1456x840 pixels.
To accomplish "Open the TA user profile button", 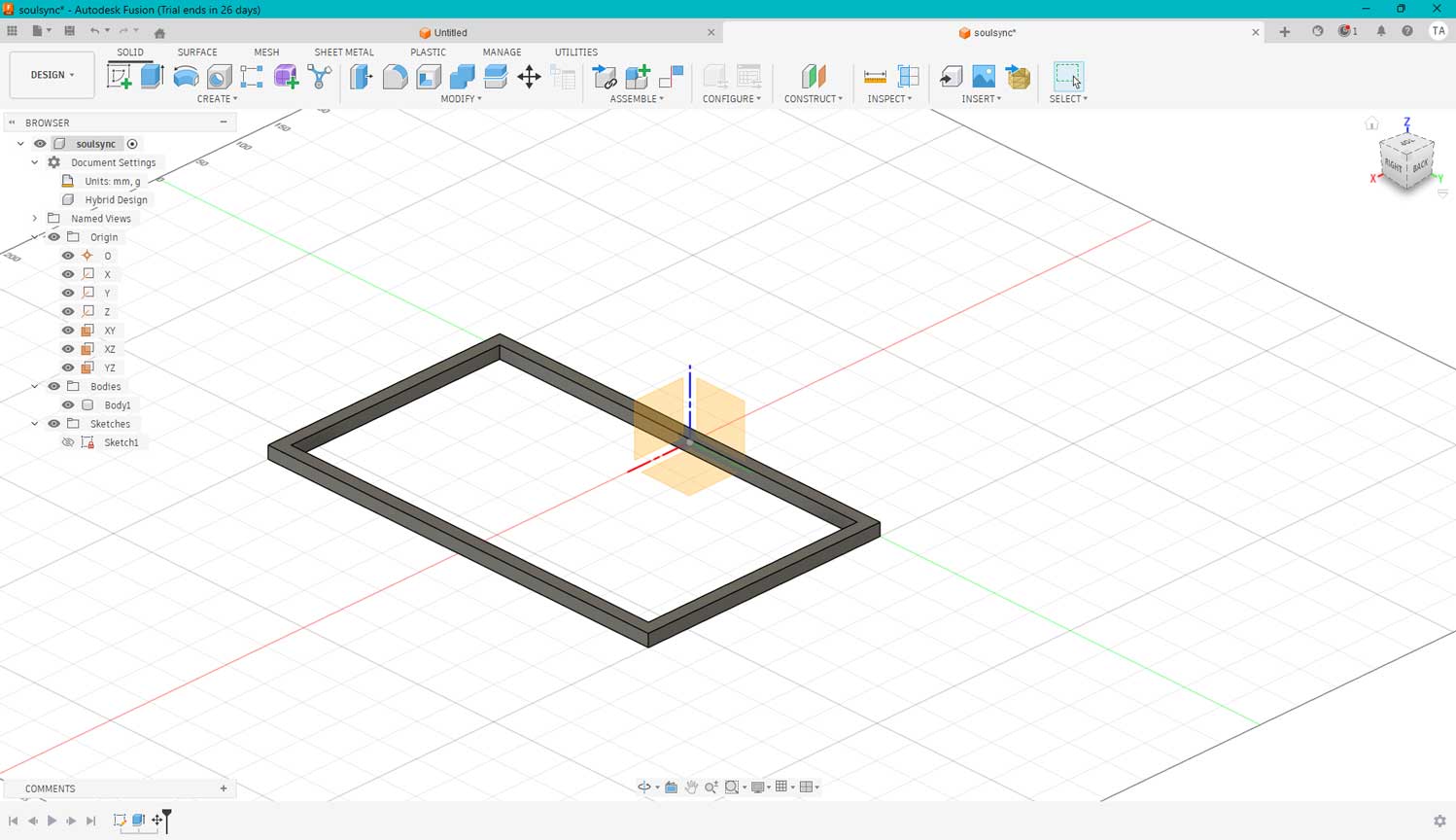I will [1439, 31].
